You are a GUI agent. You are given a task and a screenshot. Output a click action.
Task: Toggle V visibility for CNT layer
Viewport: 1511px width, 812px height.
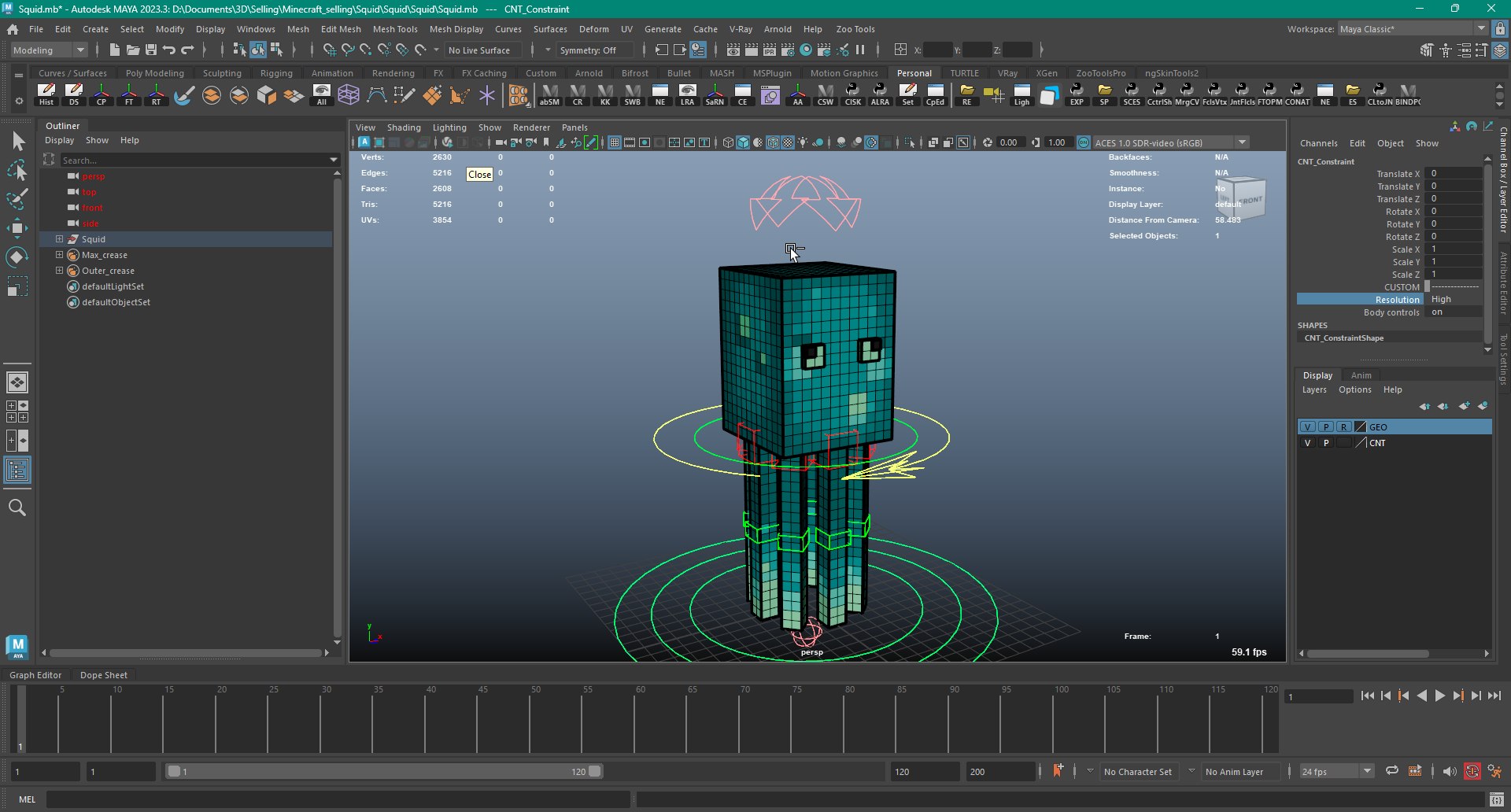1308,443
